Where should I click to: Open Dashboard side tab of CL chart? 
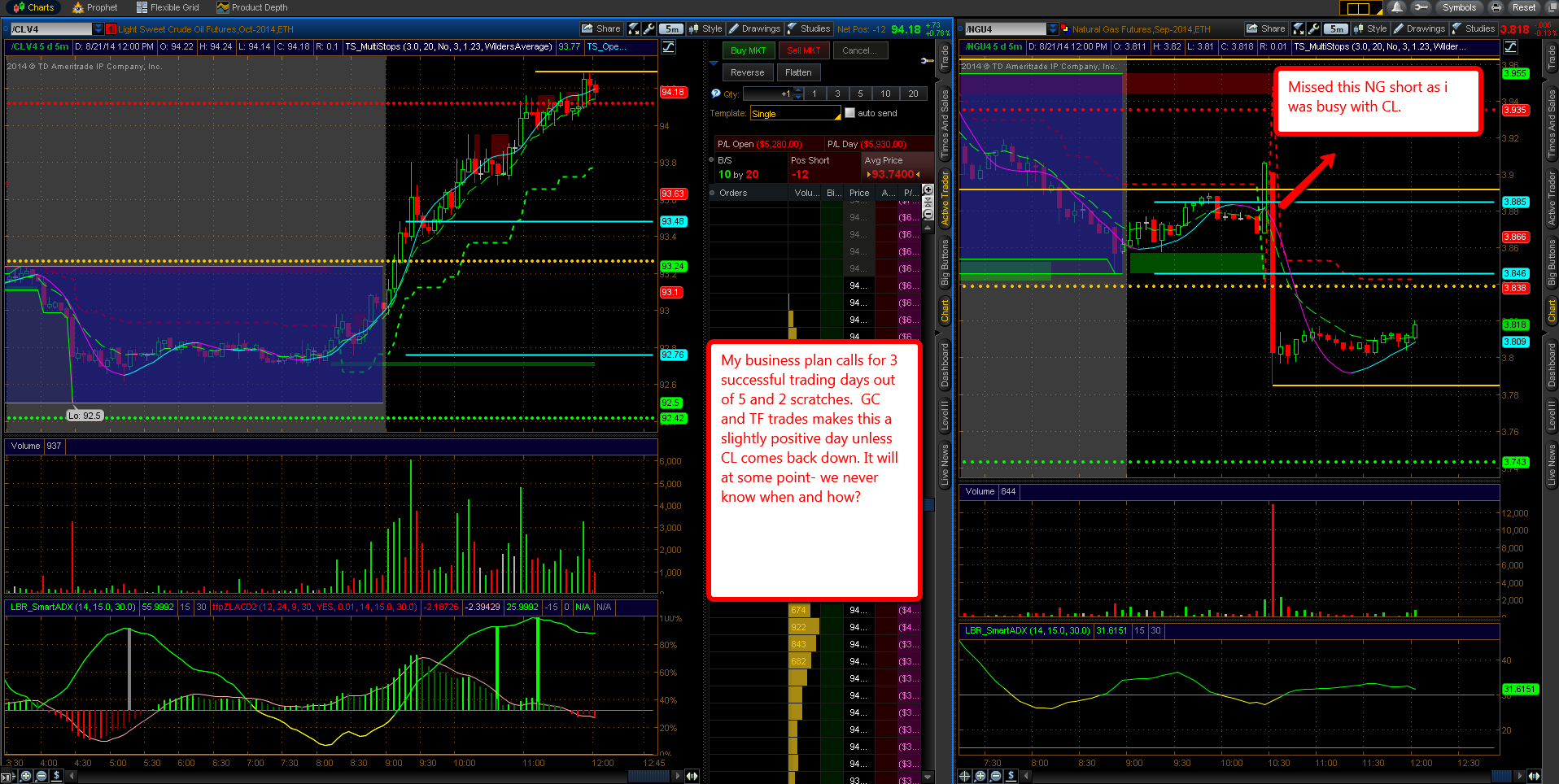point(945,365)
